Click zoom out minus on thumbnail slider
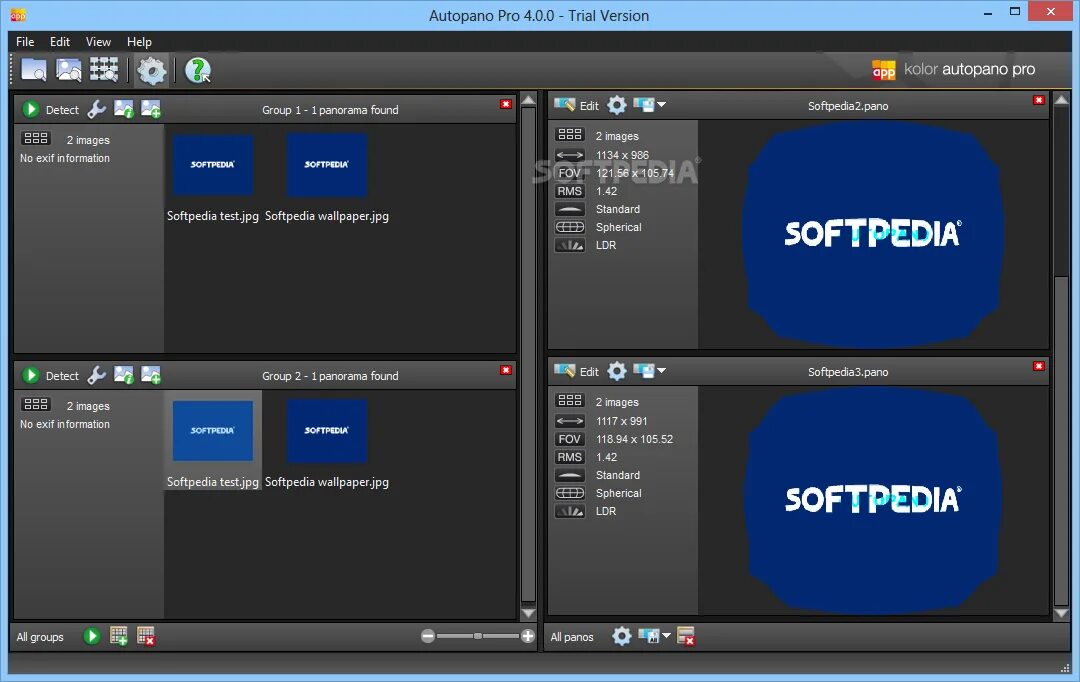This screenshot has height=682, width=1080. pos(428,637)
